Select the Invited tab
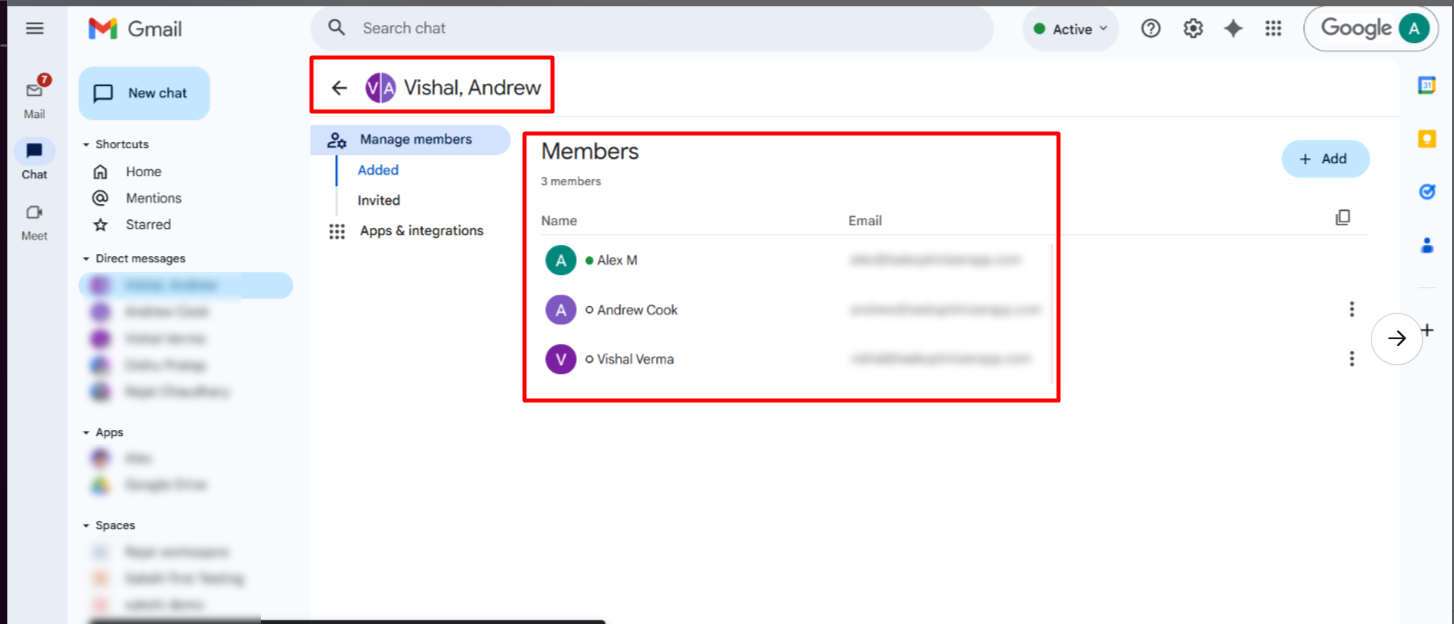The height and width of the screenshot is (624, 1454). 379,200
